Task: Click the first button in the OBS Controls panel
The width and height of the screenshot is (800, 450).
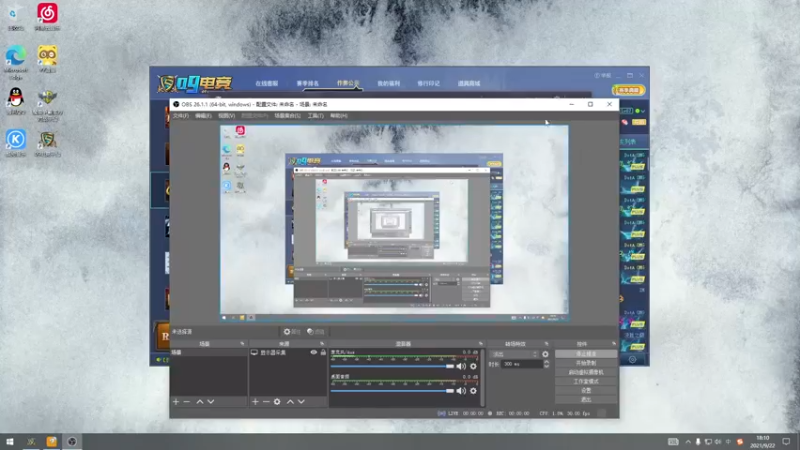Action: click(586, 354)
